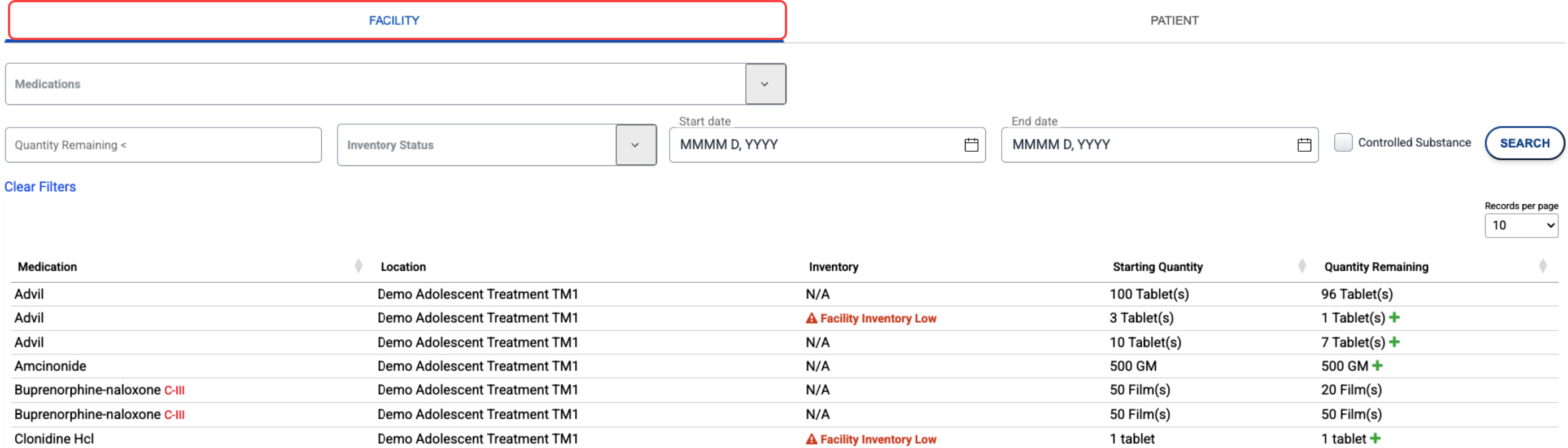
Task: Focus the Quantity Remaining input field
Action: pos(163,144)
